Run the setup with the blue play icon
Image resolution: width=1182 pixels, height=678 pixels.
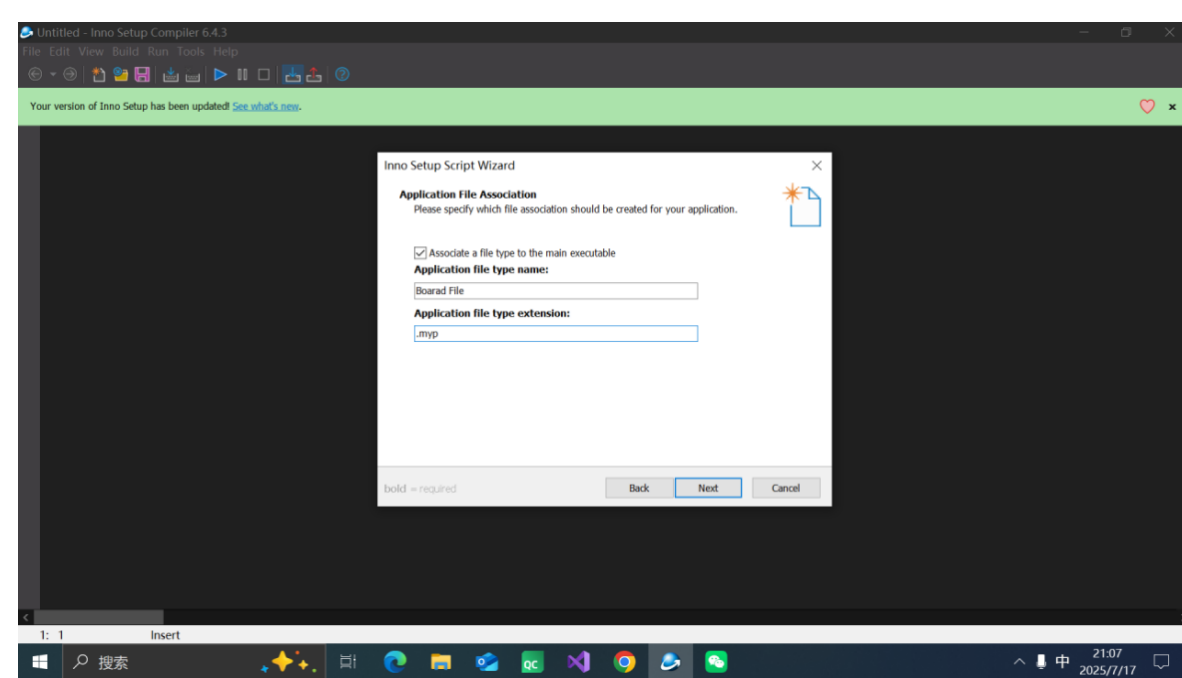tap(220, 74)
